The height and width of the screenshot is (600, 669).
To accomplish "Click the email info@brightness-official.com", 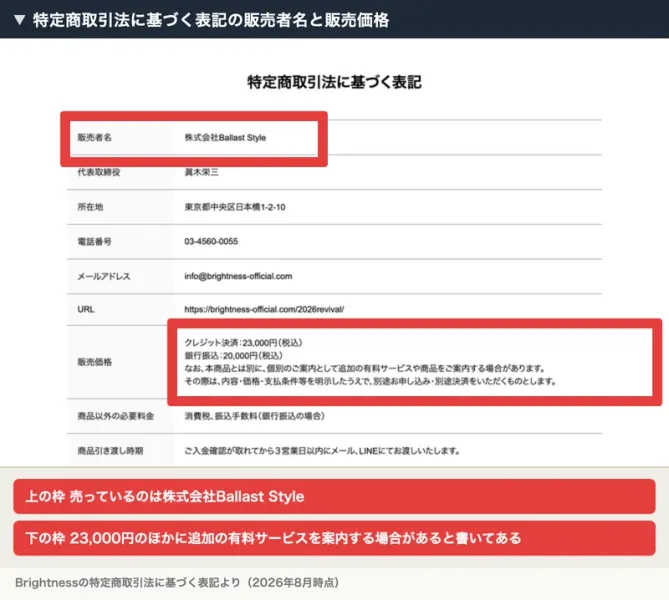I will click(x=238, y=276).
